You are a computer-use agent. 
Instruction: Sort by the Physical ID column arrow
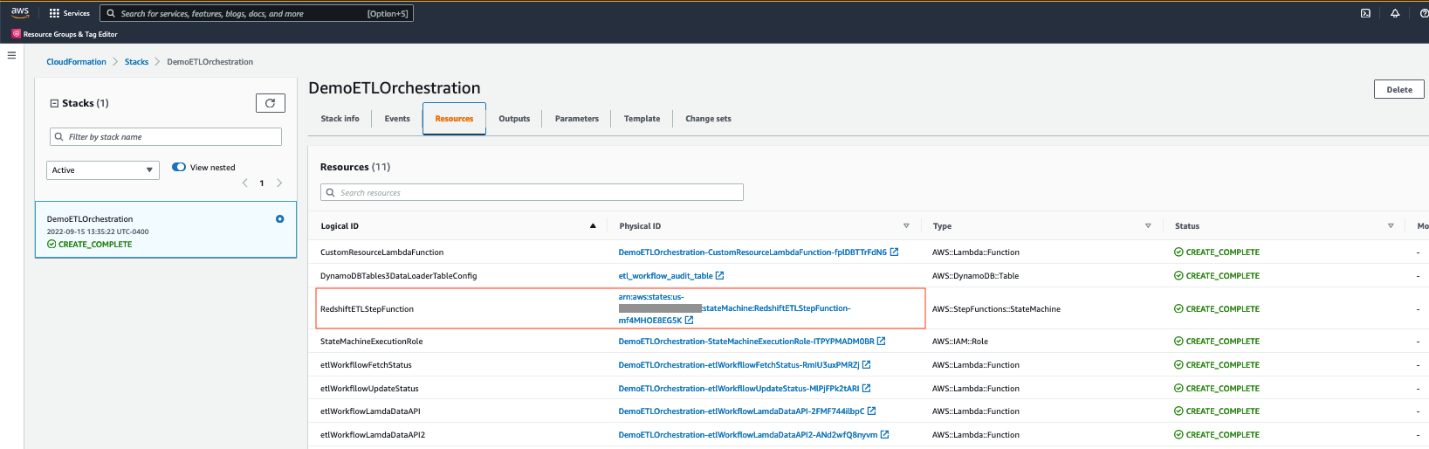pyautogui.click(x=907, y=226)
